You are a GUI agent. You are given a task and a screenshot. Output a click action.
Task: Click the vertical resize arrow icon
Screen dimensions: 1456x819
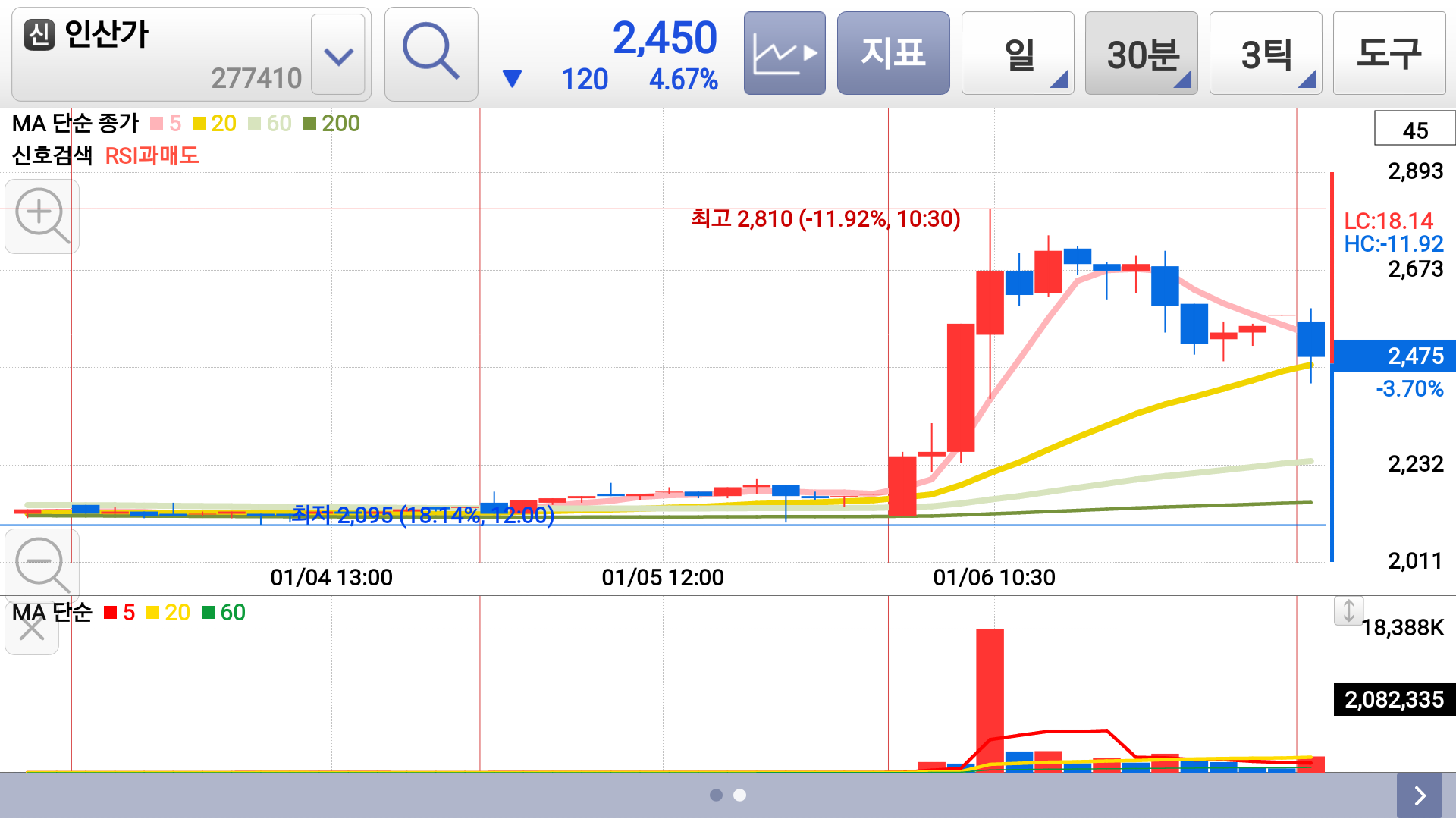[1348, 610]
